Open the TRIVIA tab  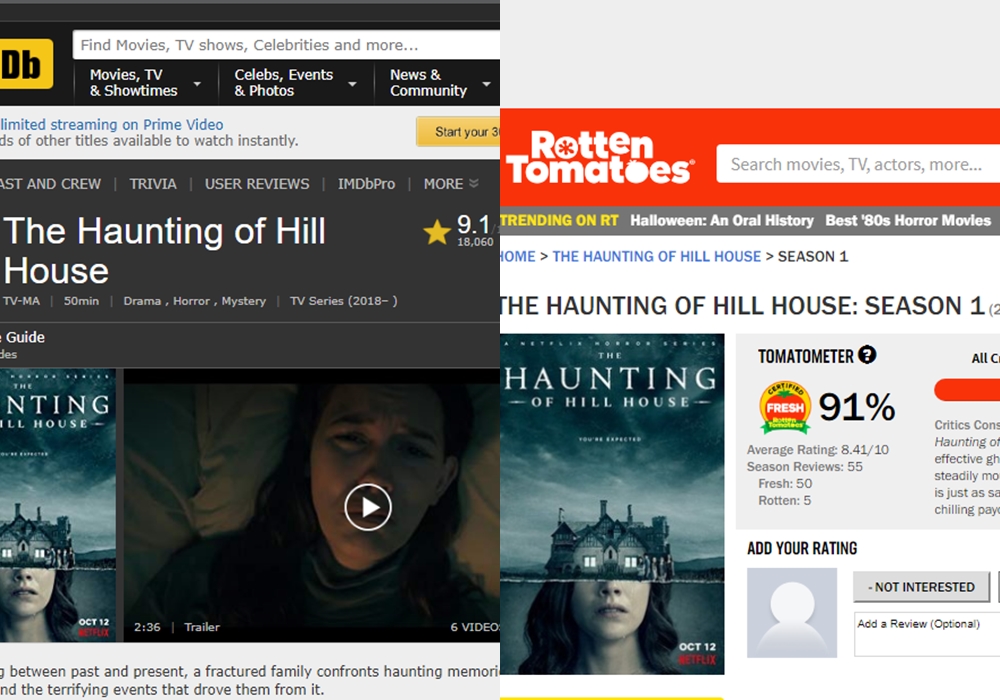(x=153, y=184)
